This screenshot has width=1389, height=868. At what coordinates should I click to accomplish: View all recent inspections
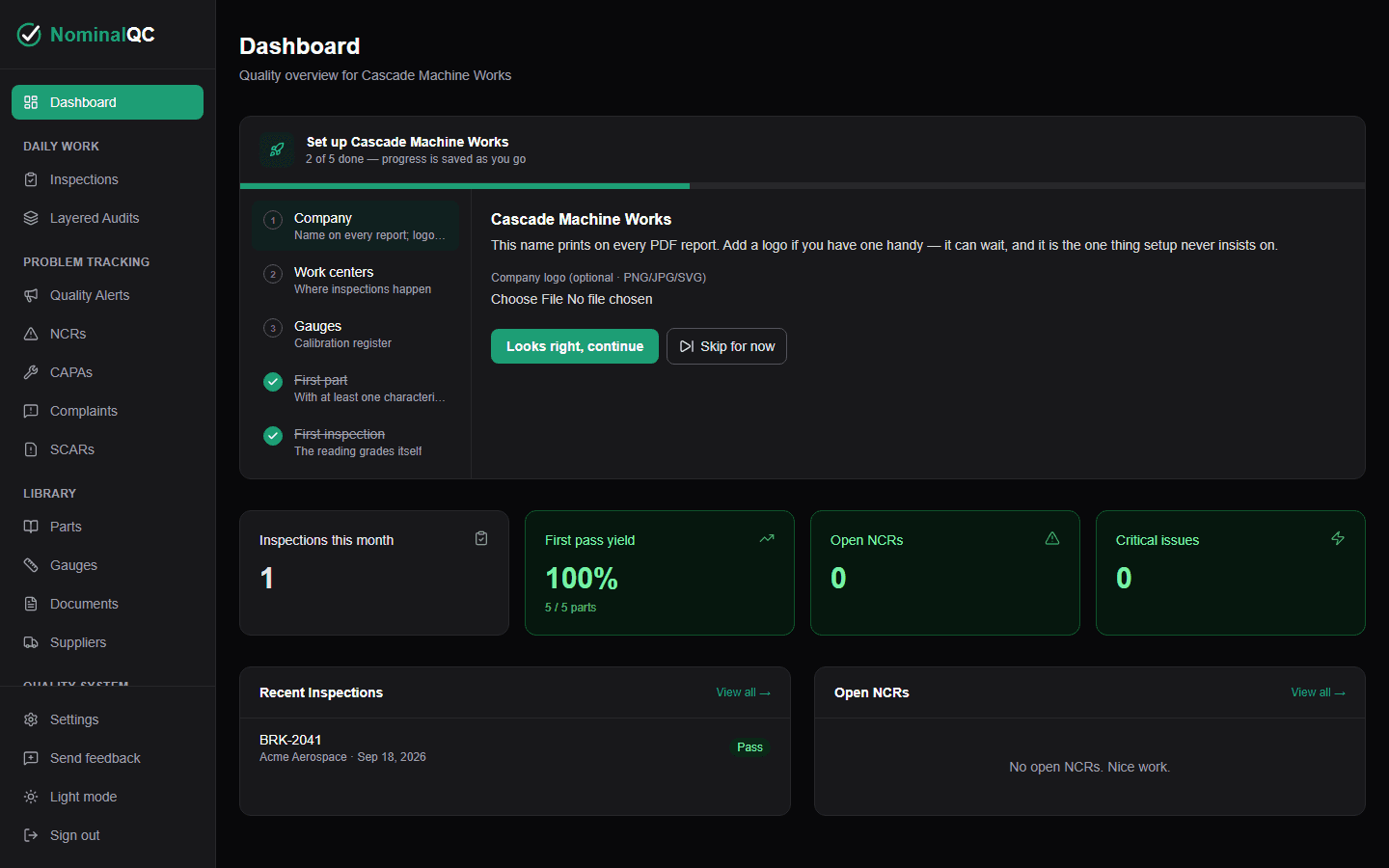(743, 692)
